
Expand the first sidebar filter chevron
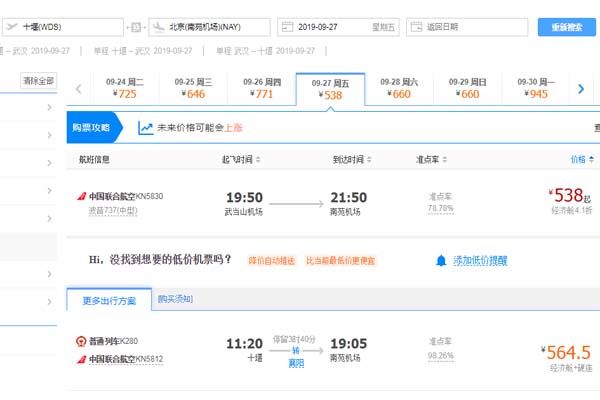(x=49, y=108)
